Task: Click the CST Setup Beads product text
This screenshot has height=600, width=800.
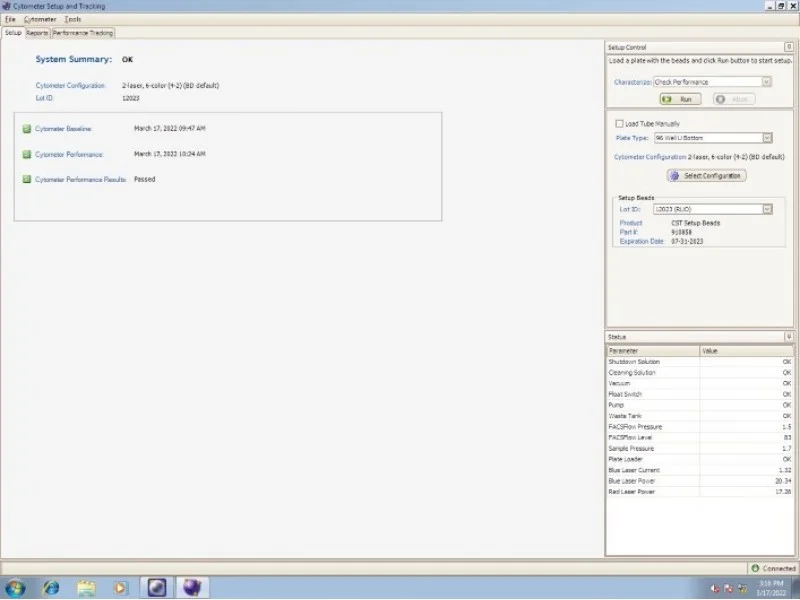Action: click(695, 223)
